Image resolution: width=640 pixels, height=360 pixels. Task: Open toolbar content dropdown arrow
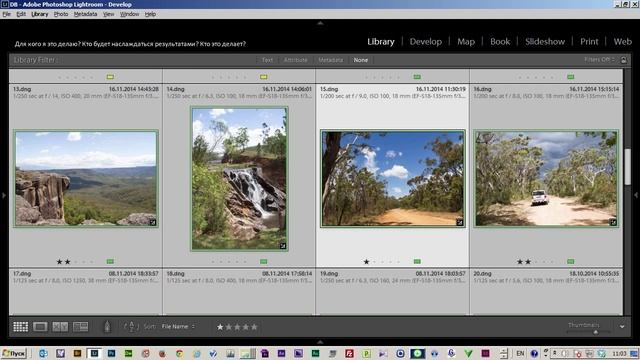tap(622, 327)
